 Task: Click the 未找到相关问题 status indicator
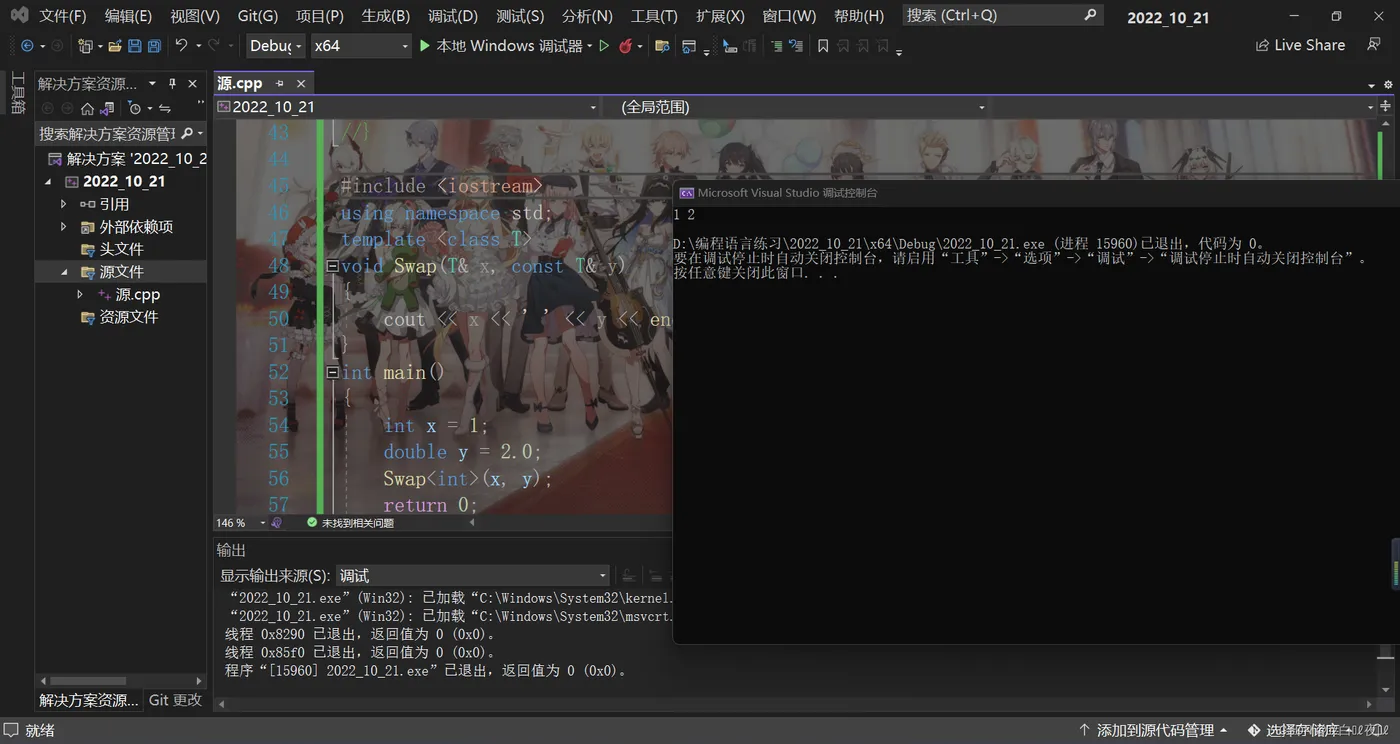coord(350,523)
